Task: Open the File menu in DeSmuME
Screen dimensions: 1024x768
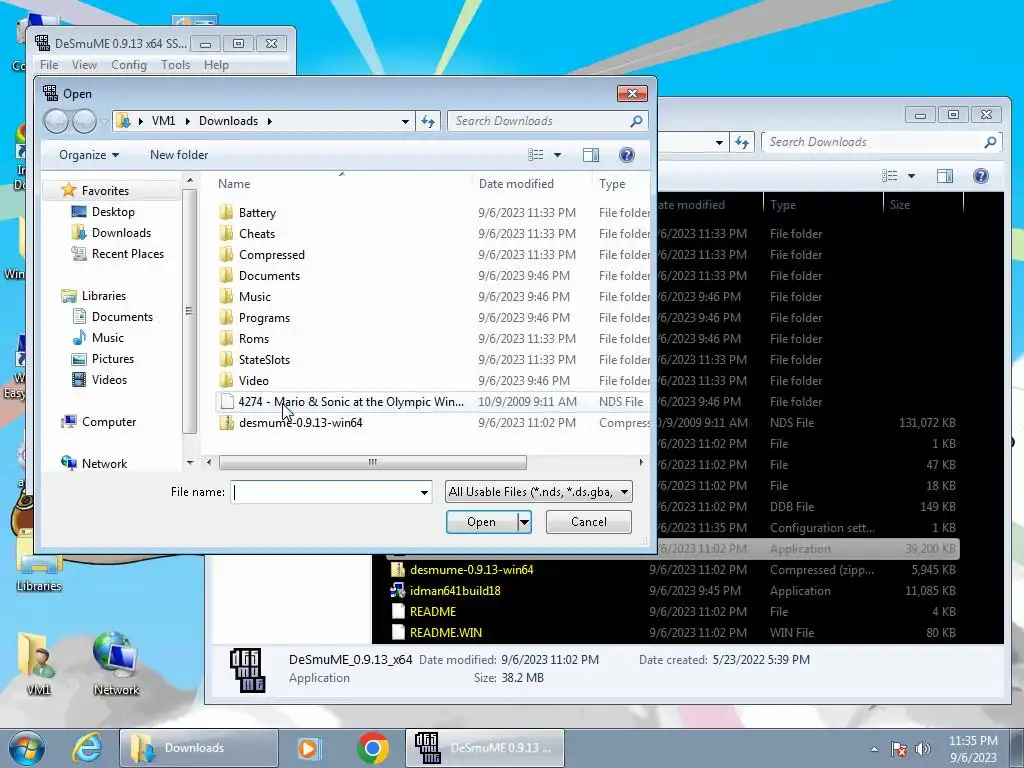Action: click(x=49, y=65)
